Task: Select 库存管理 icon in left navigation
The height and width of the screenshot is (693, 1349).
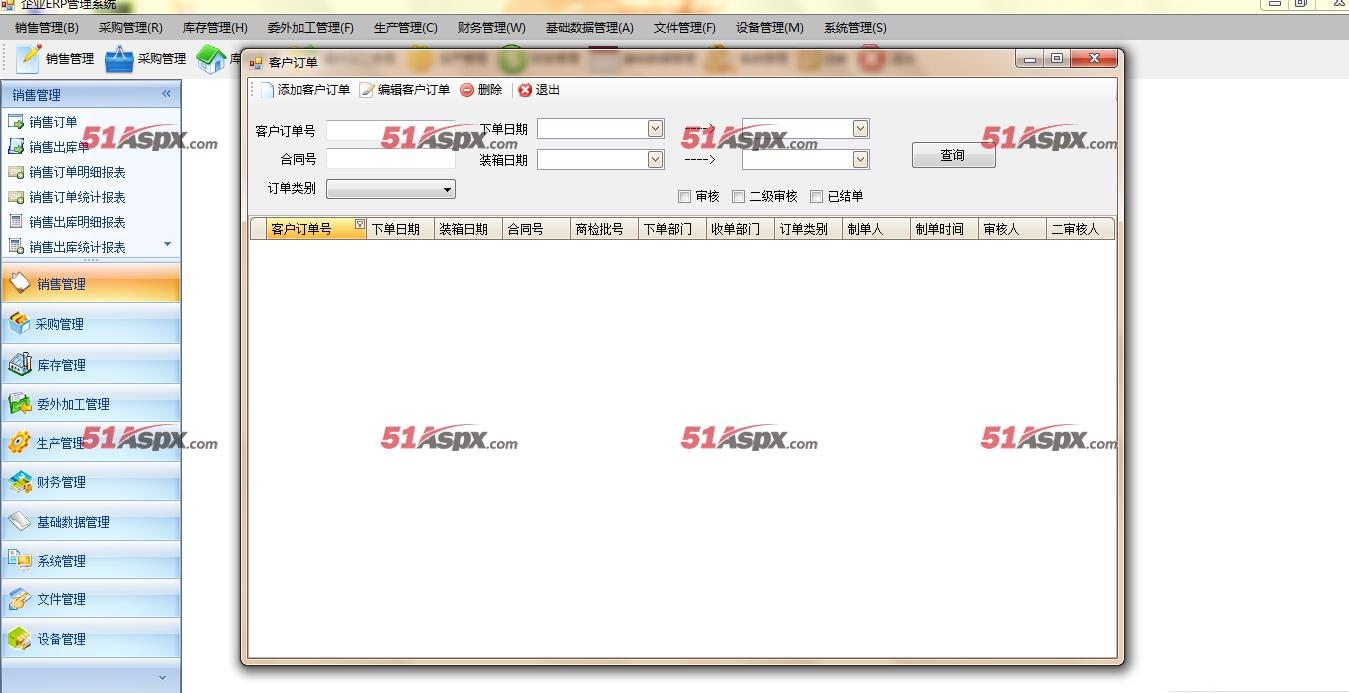Action: pyautogui.click(x=20, y=365)
